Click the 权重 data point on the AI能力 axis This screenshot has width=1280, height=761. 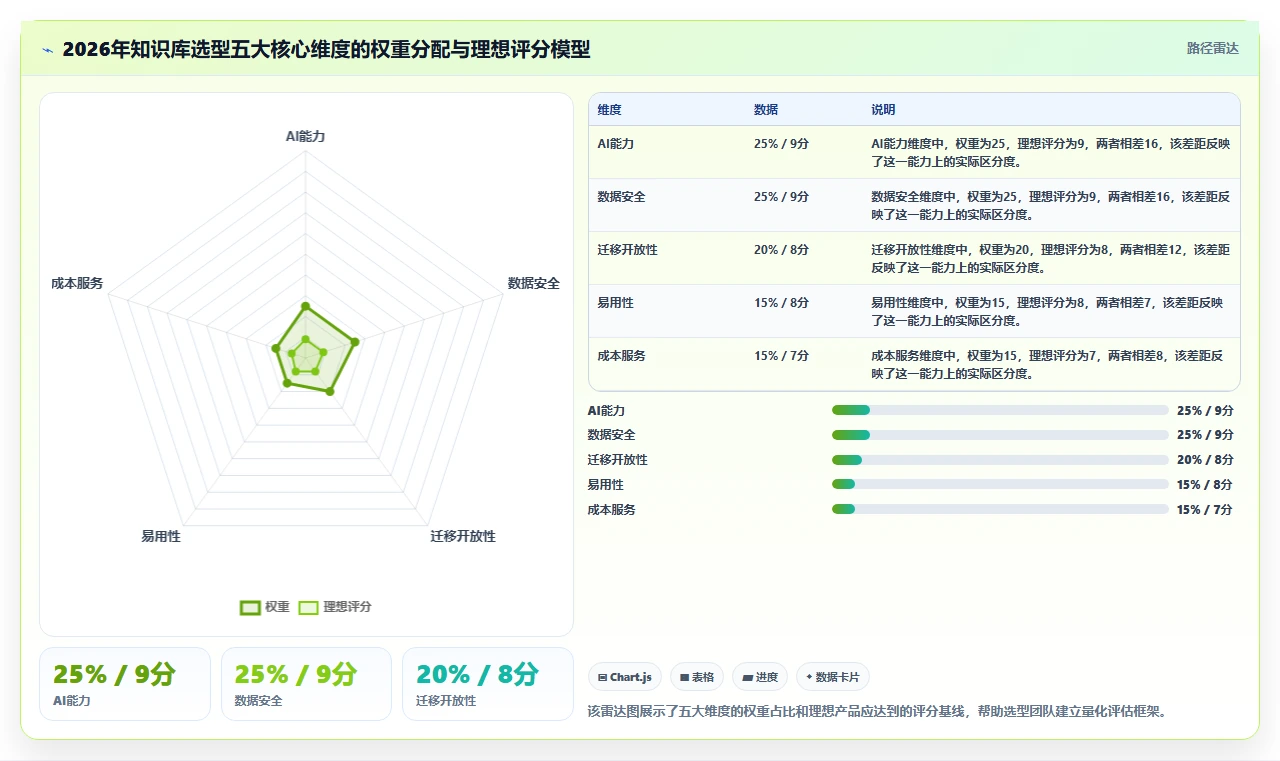305,306
